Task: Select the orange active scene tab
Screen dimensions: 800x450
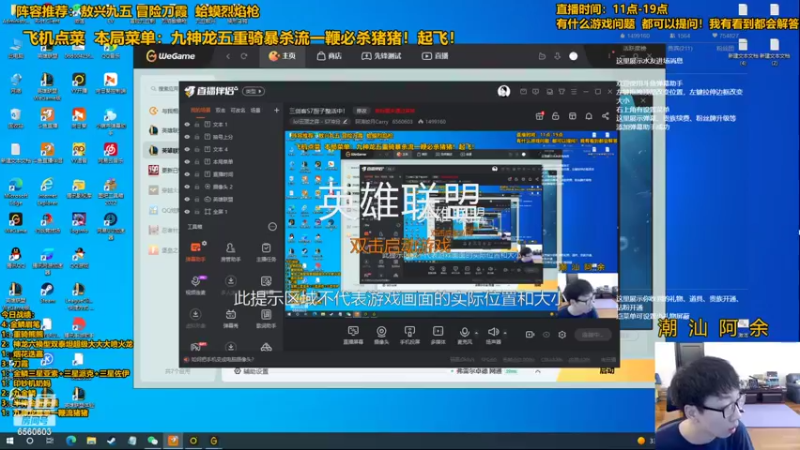Action: click(x=201, y=110)
